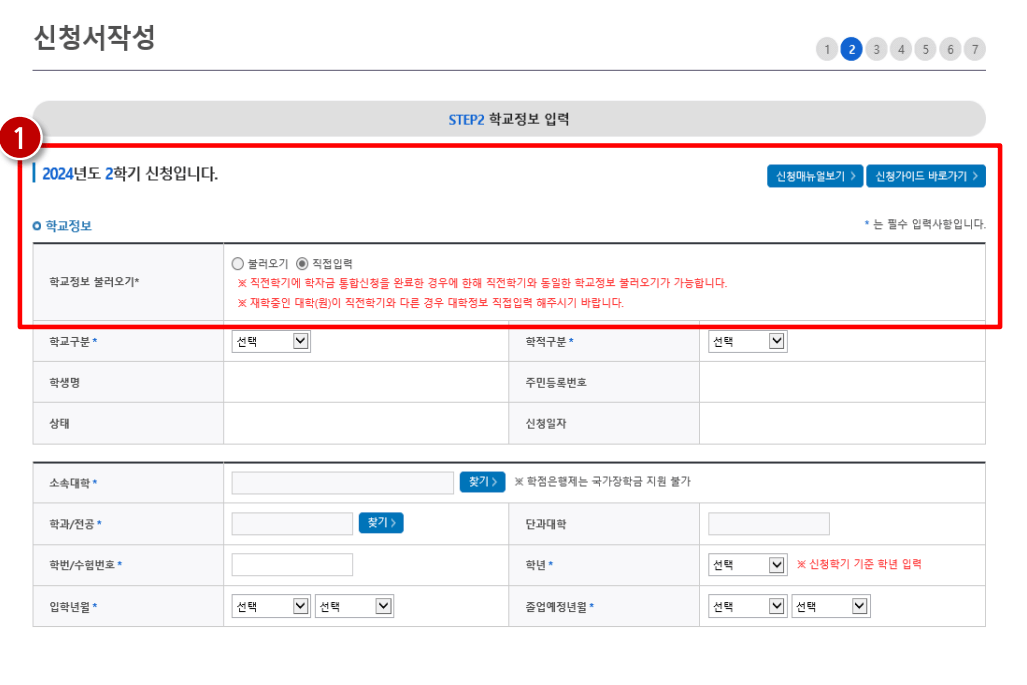
Task: Open the 졸업예정년월 month dropdown
Action: pos(830,605)
